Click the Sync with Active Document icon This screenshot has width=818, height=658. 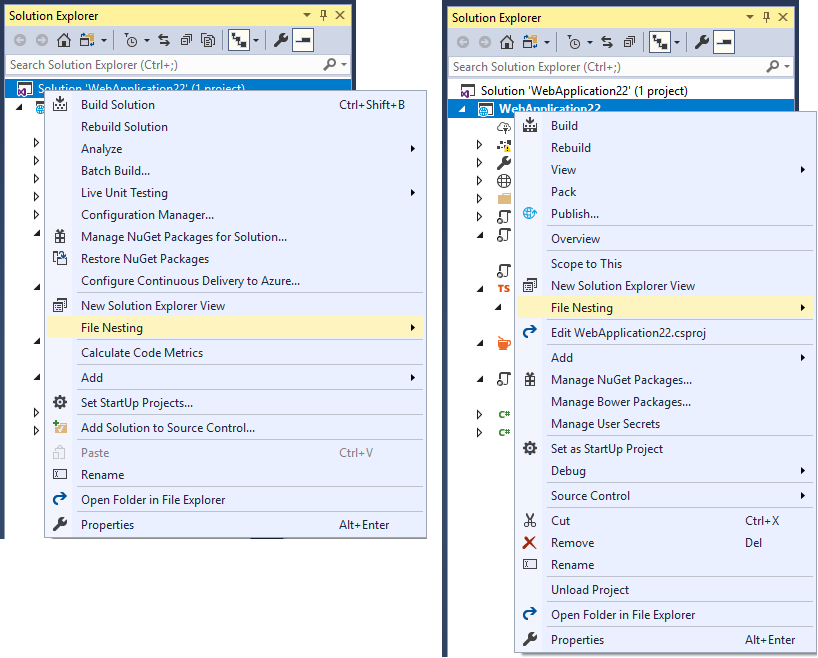162,40
